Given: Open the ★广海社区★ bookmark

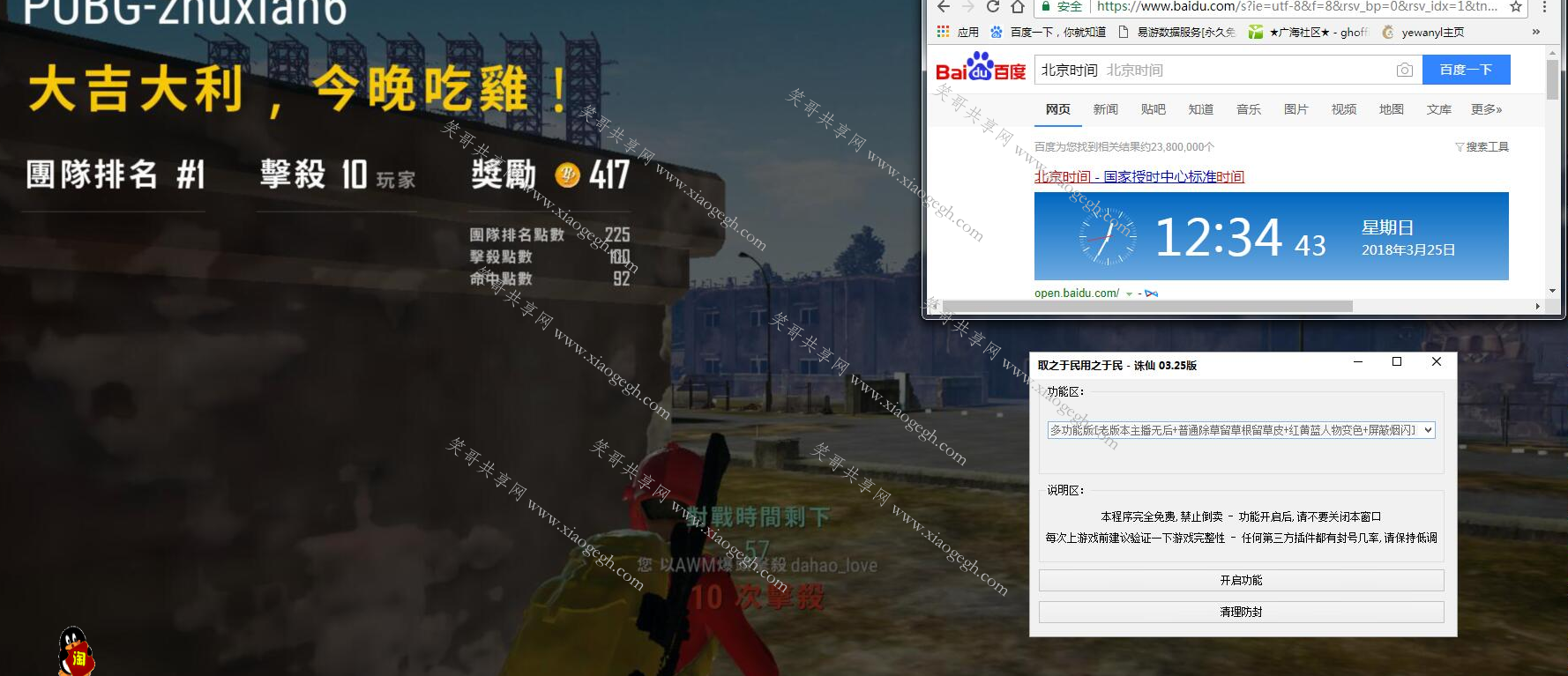Looking at the screenshot, I should (x=1308, y=32).
